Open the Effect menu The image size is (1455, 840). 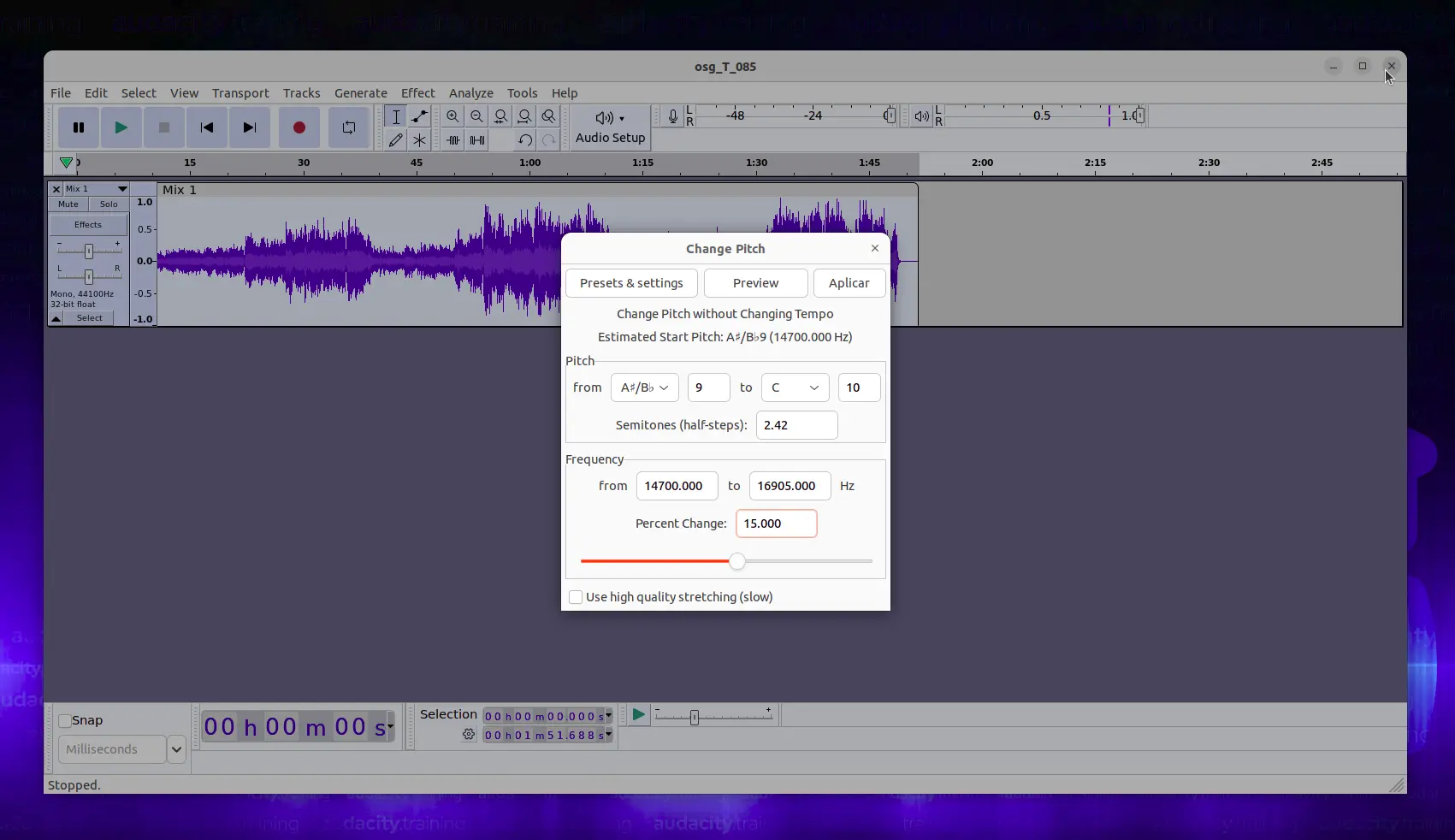click(418, 93)
